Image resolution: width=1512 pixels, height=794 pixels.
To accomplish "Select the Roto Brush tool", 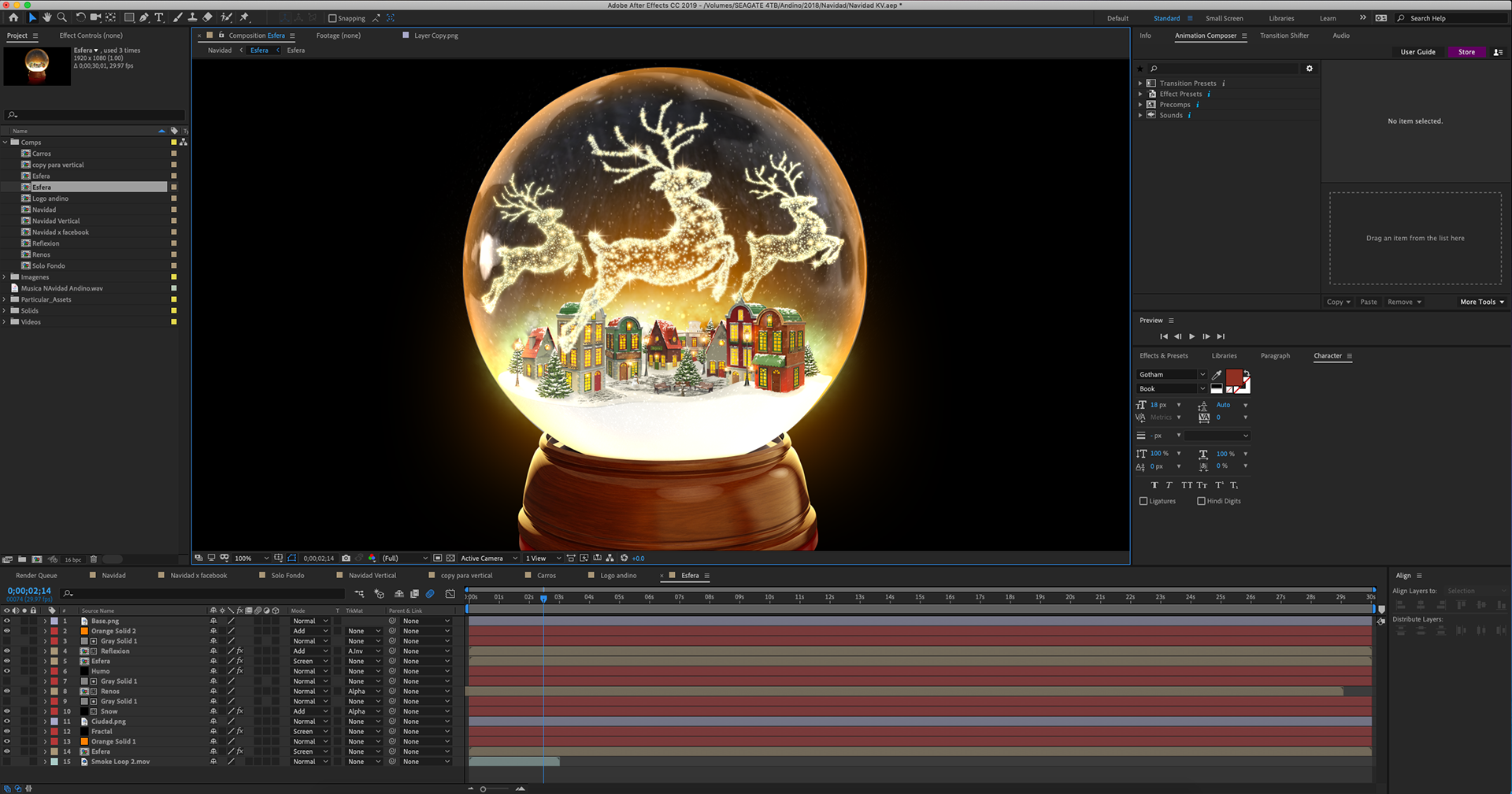I will click(227, 17).
